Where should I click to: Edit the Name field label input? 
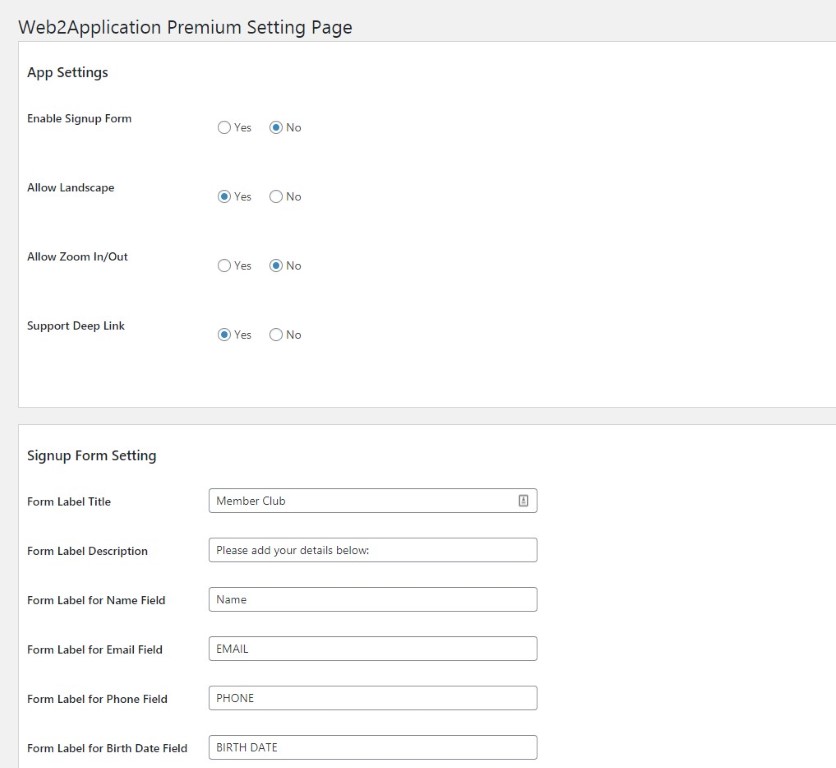(373, 599)
